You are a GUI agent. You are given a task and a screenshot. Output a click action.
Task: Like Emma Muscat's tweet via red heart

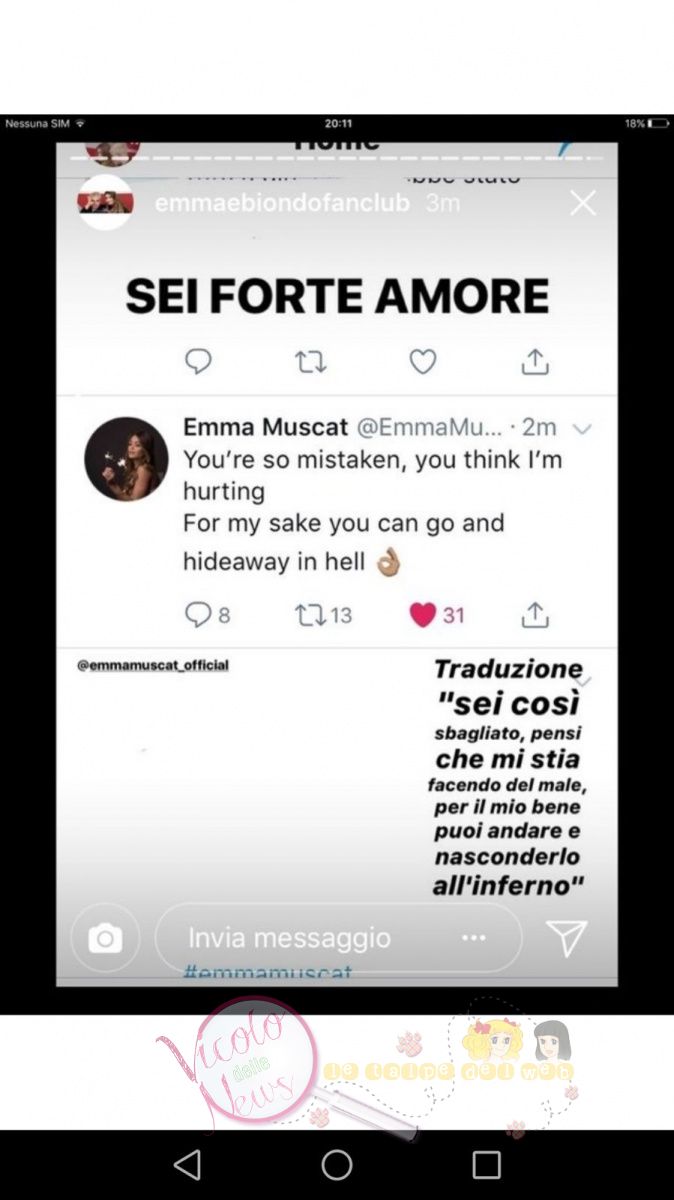423,615
